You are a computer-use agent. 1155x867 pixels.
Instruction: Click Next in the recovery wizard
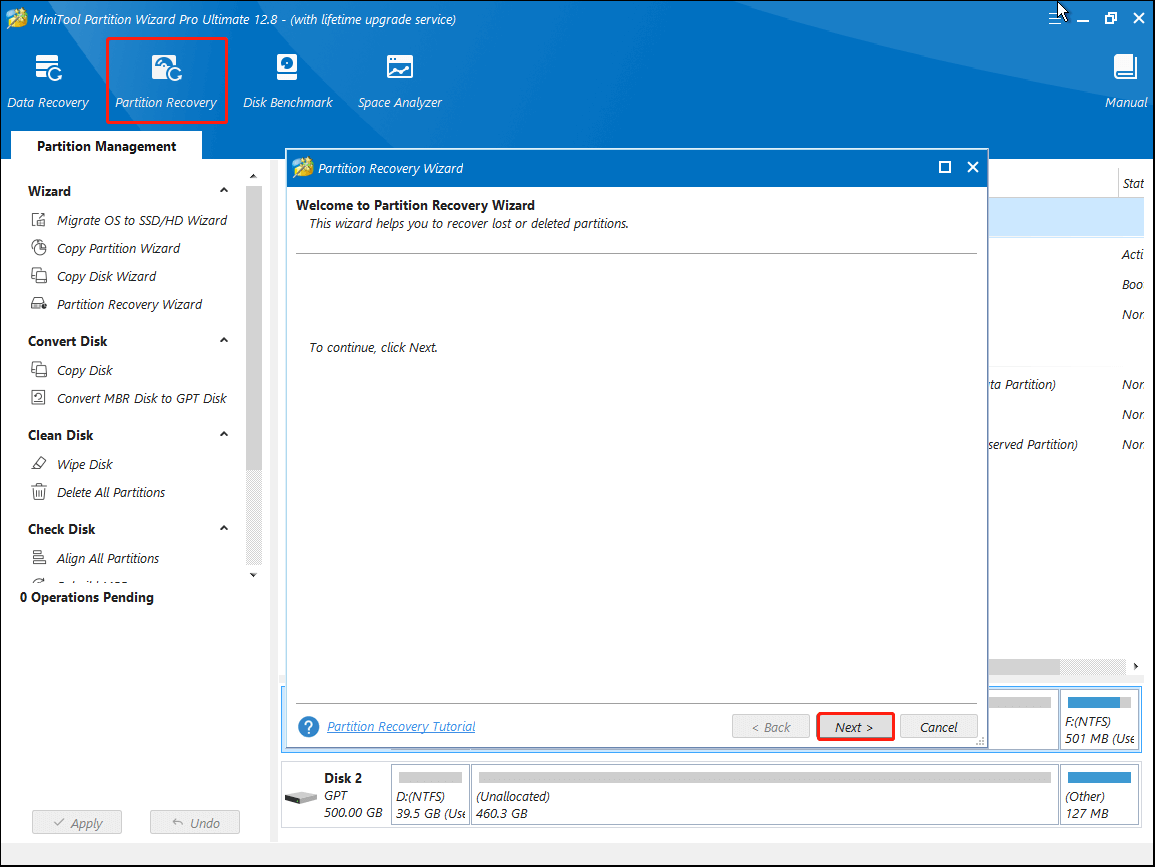click(x=855, y=727)
